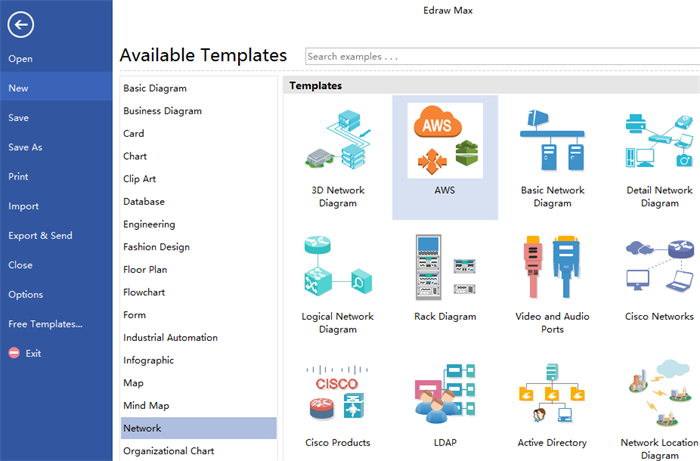Open the Cisco Products template icon
The width and height of the screenshot is (700, 461).
click(x=338, y=393)
